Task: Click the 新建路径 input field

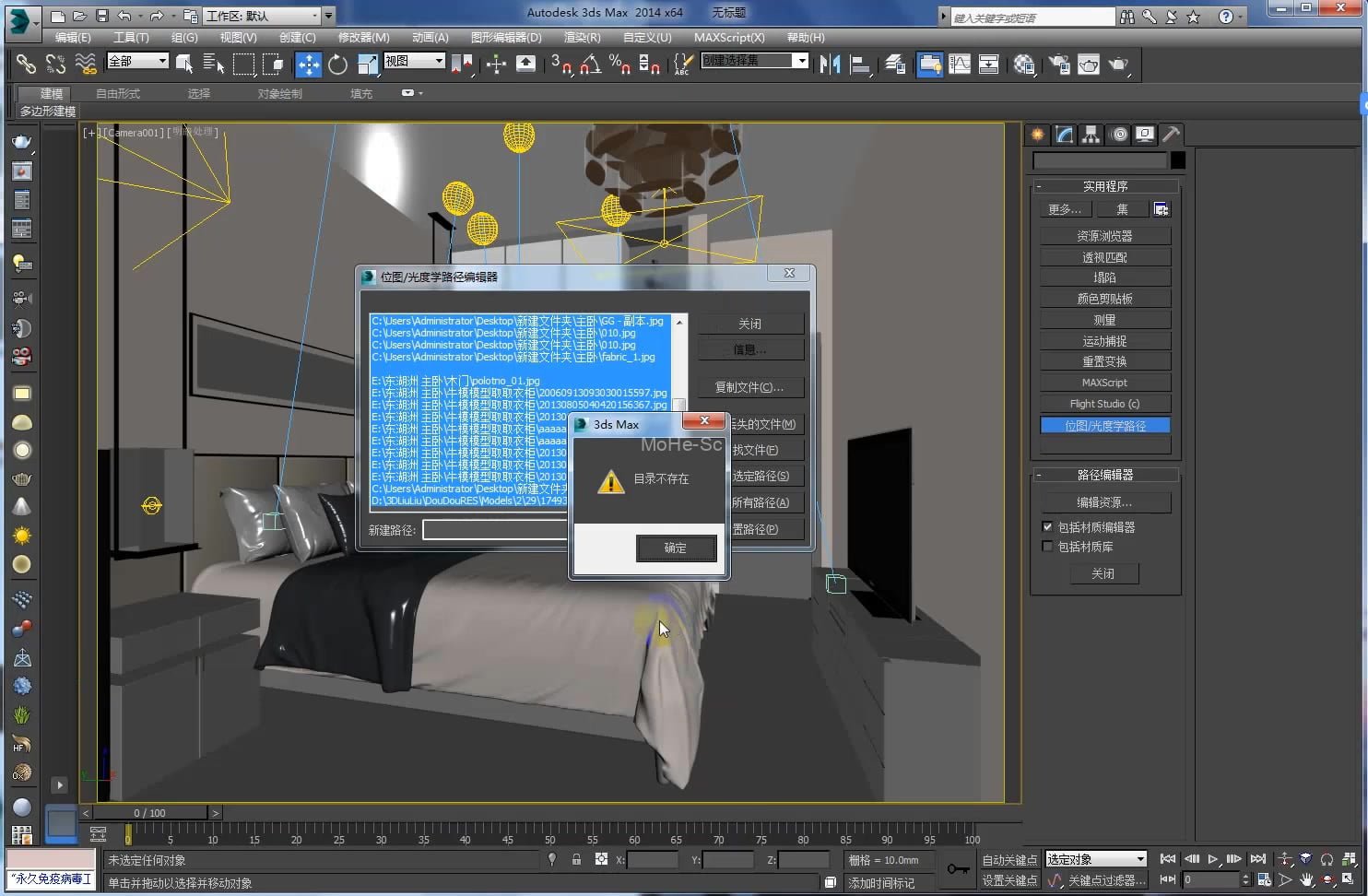Action: click(494, 530)
